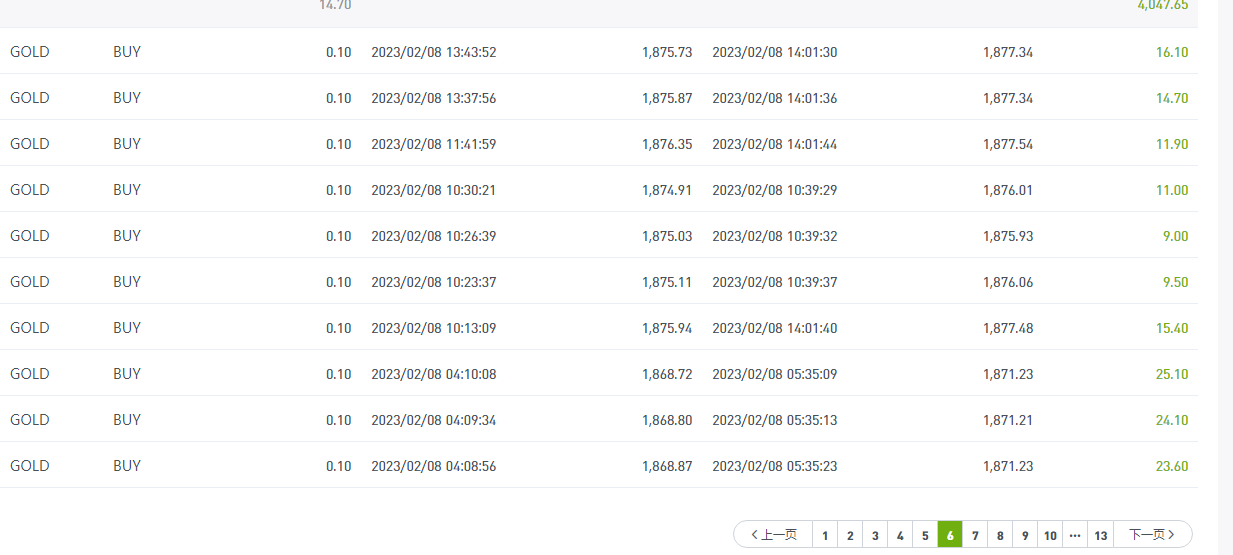
Task: Open page 4 in pagination
Action: 900,535
